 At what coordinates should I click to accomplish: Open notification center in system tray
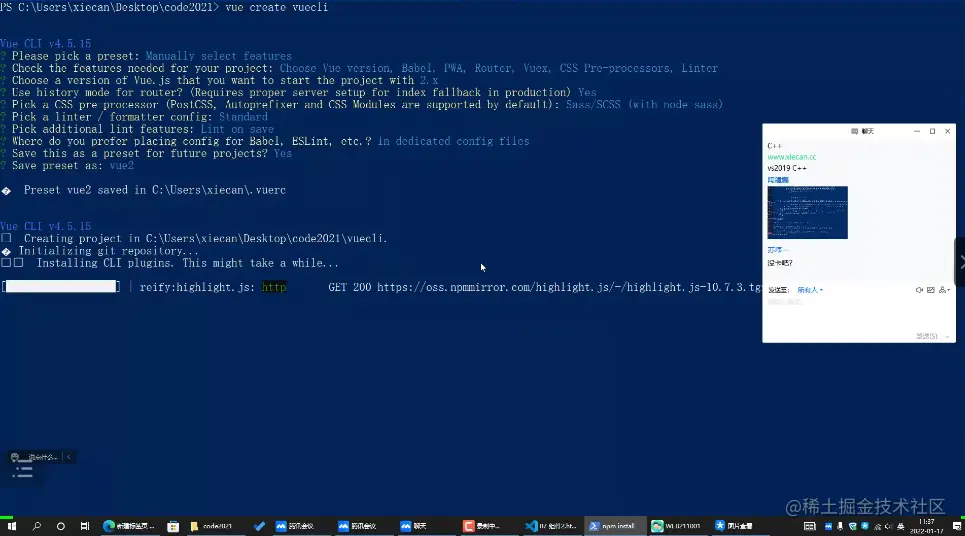pyautogui.click(x=957, y=526)
